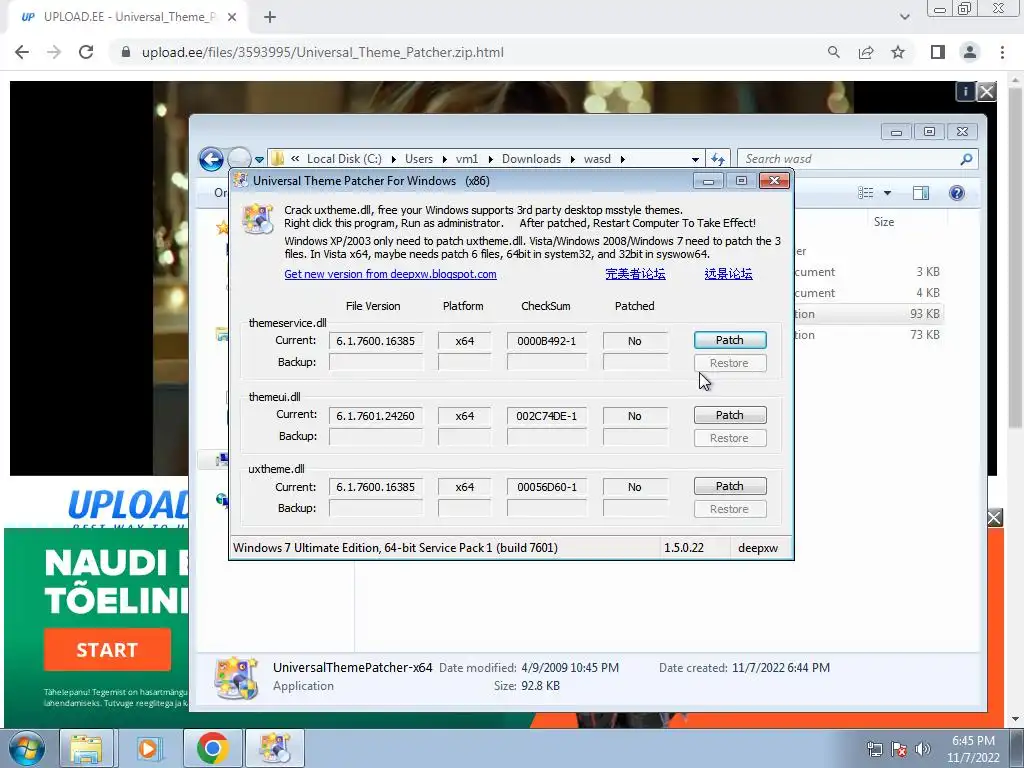The width and height of the screenshot is (1024, 768).
Task: Open Explorer help question mark icon
Action: (x=957, y=193)
